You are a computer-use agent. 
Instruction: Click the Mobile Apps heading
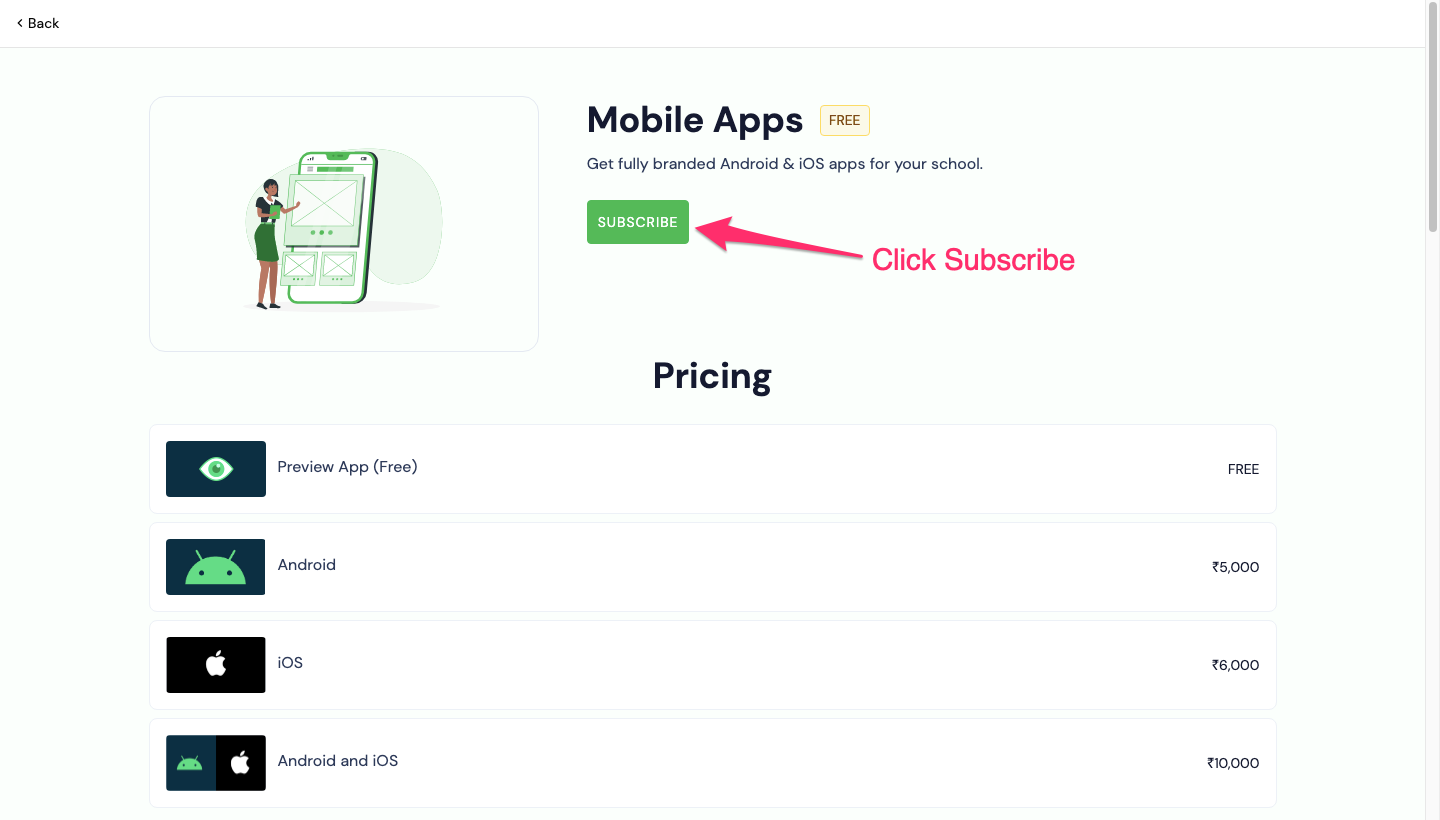pos(694,120)
